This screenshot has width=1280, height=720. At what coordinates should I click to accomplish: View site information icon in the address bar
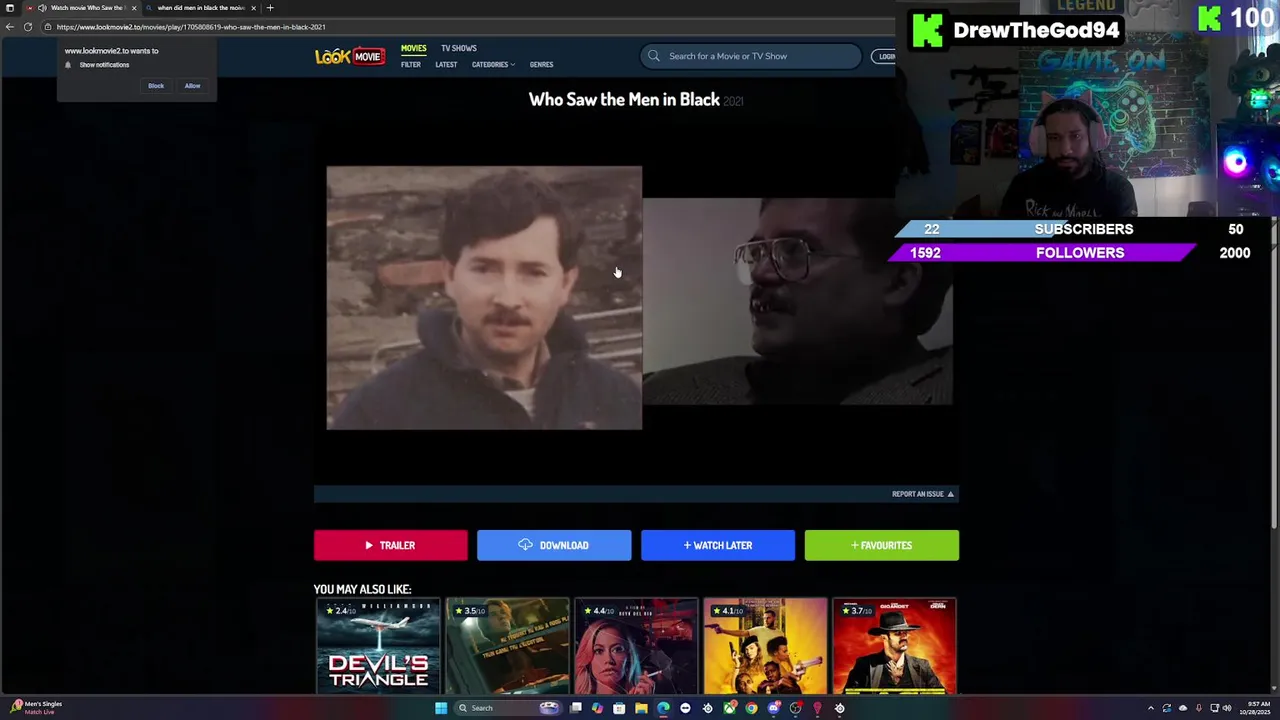[x=47, y=27]
